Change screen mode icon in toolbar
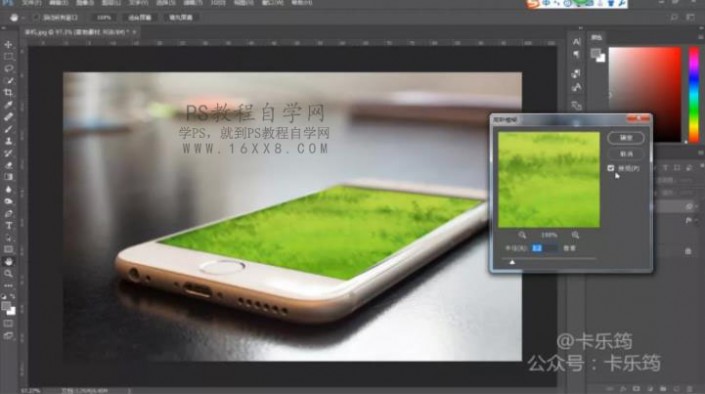 coord(9,336)
